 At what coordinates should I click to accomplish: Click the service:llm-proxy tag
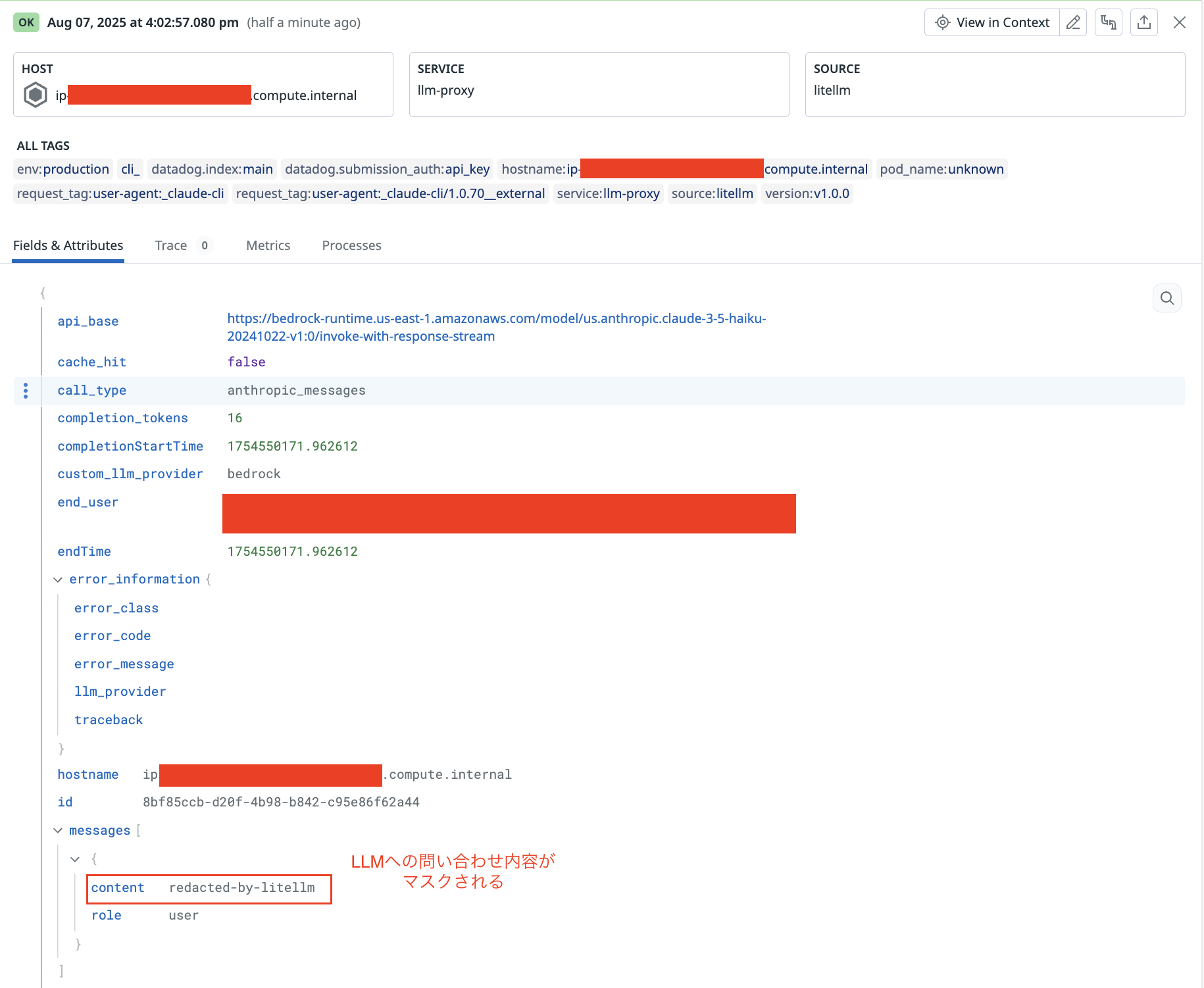click(x=608, y=193)
